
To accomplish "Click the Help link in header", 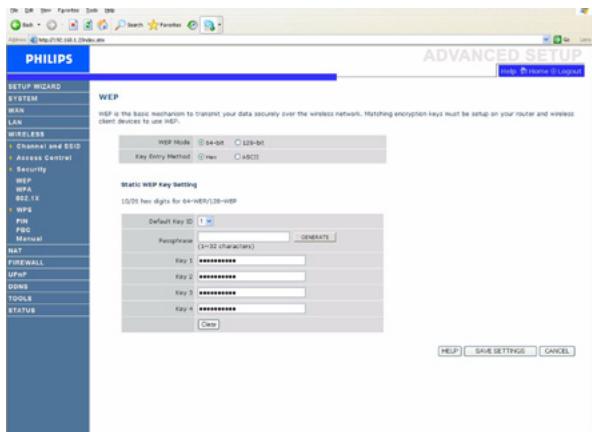I will (x=509, y=71).
